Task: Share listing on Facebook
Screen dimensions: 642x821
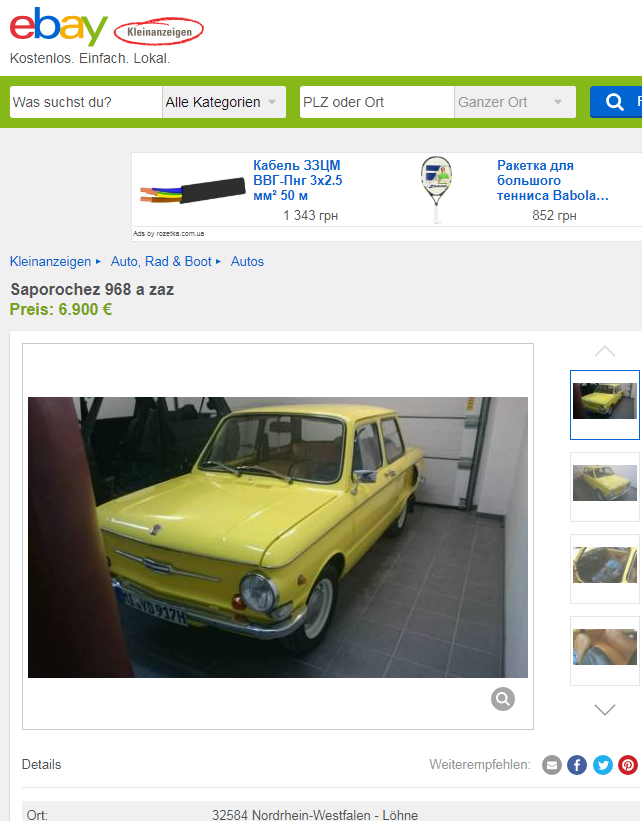Action: click(x=577, y=765)
